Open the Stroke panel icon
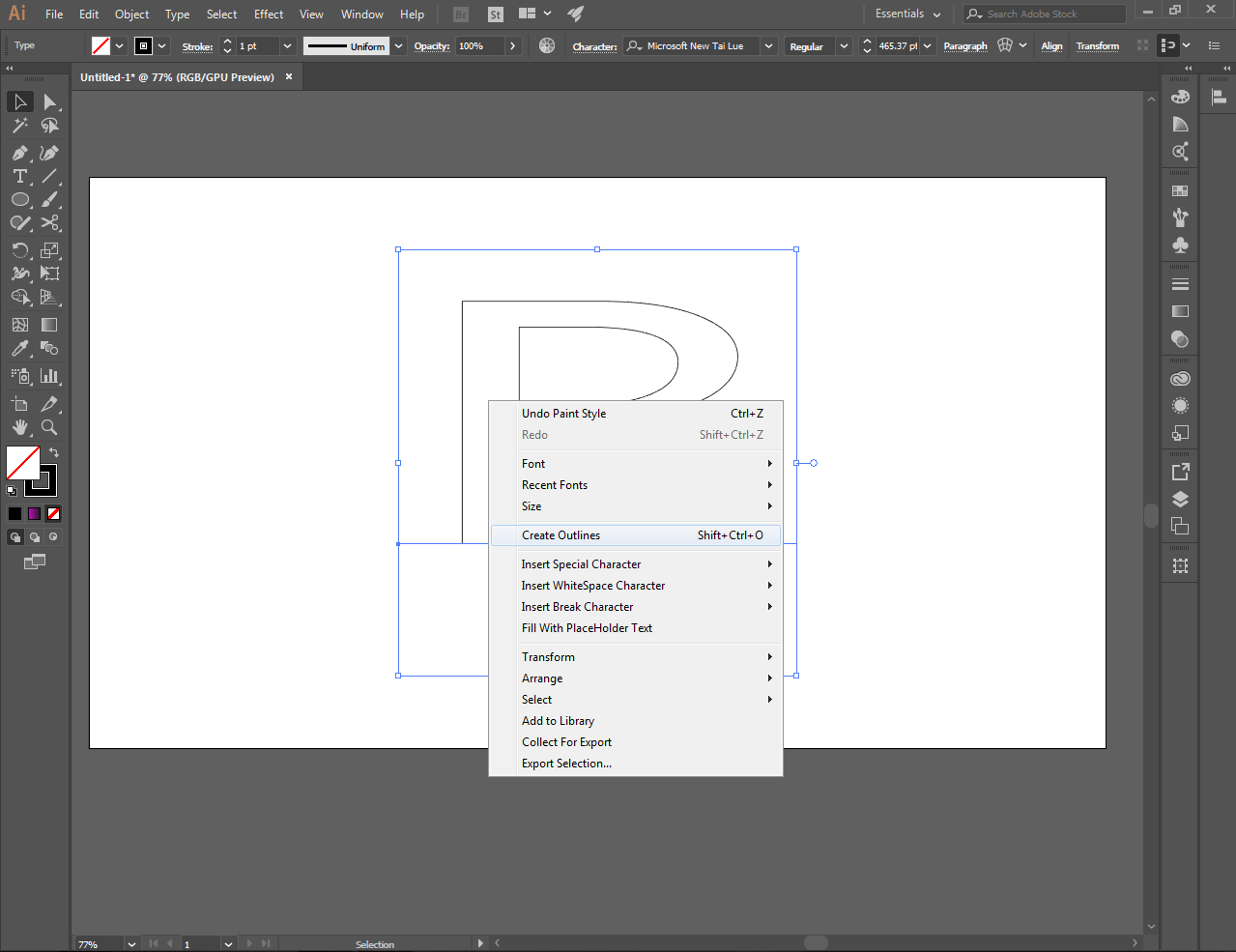 tap(1180, 284)
